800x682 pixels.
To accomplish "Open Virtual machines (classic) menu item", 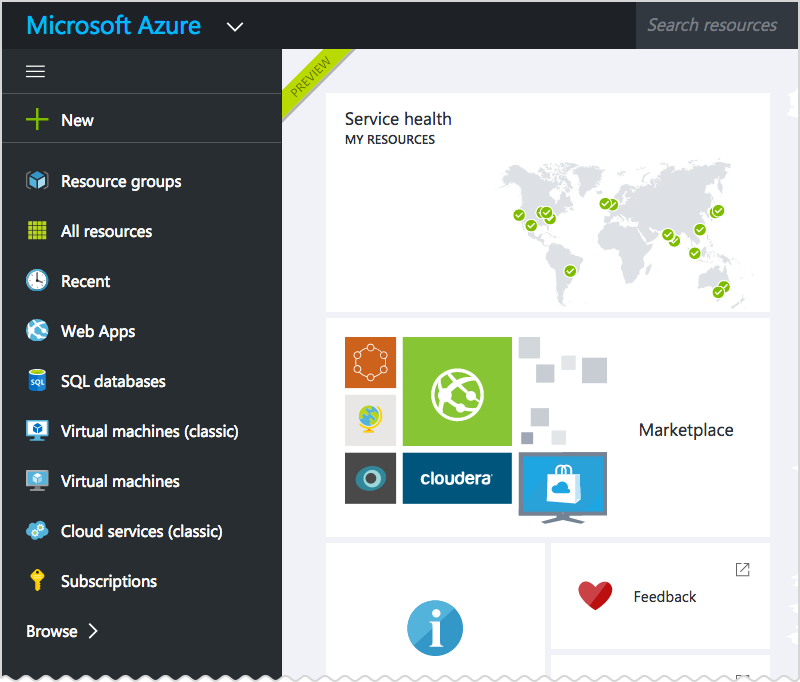I will [149, 431].
